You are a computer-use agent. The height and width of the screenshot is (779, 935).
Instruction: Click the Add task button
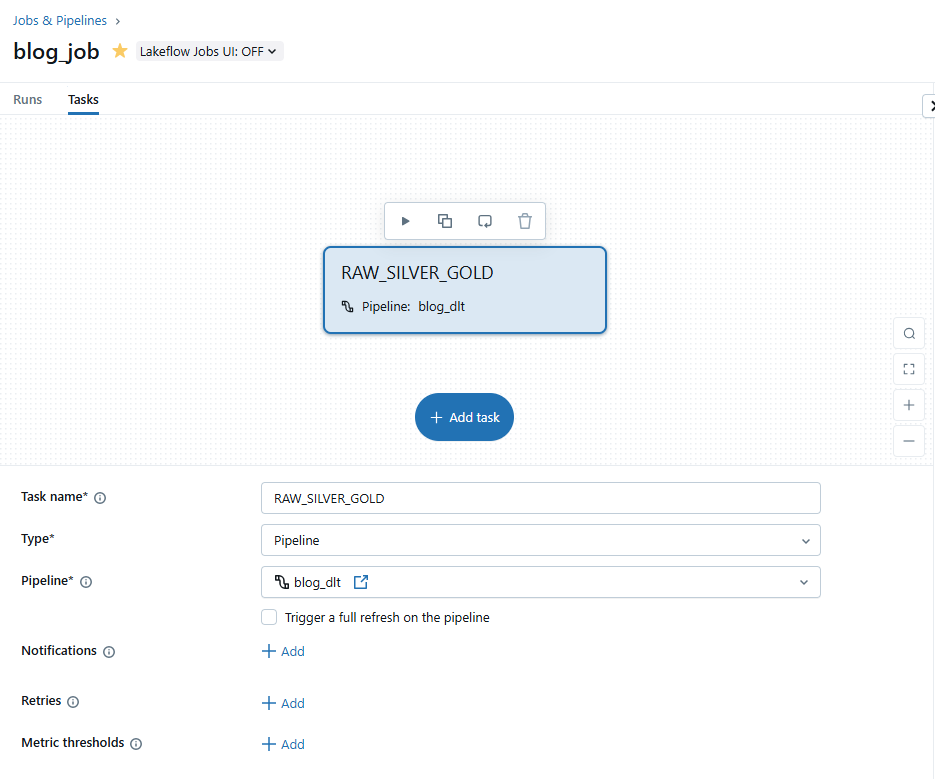[464, 417]
